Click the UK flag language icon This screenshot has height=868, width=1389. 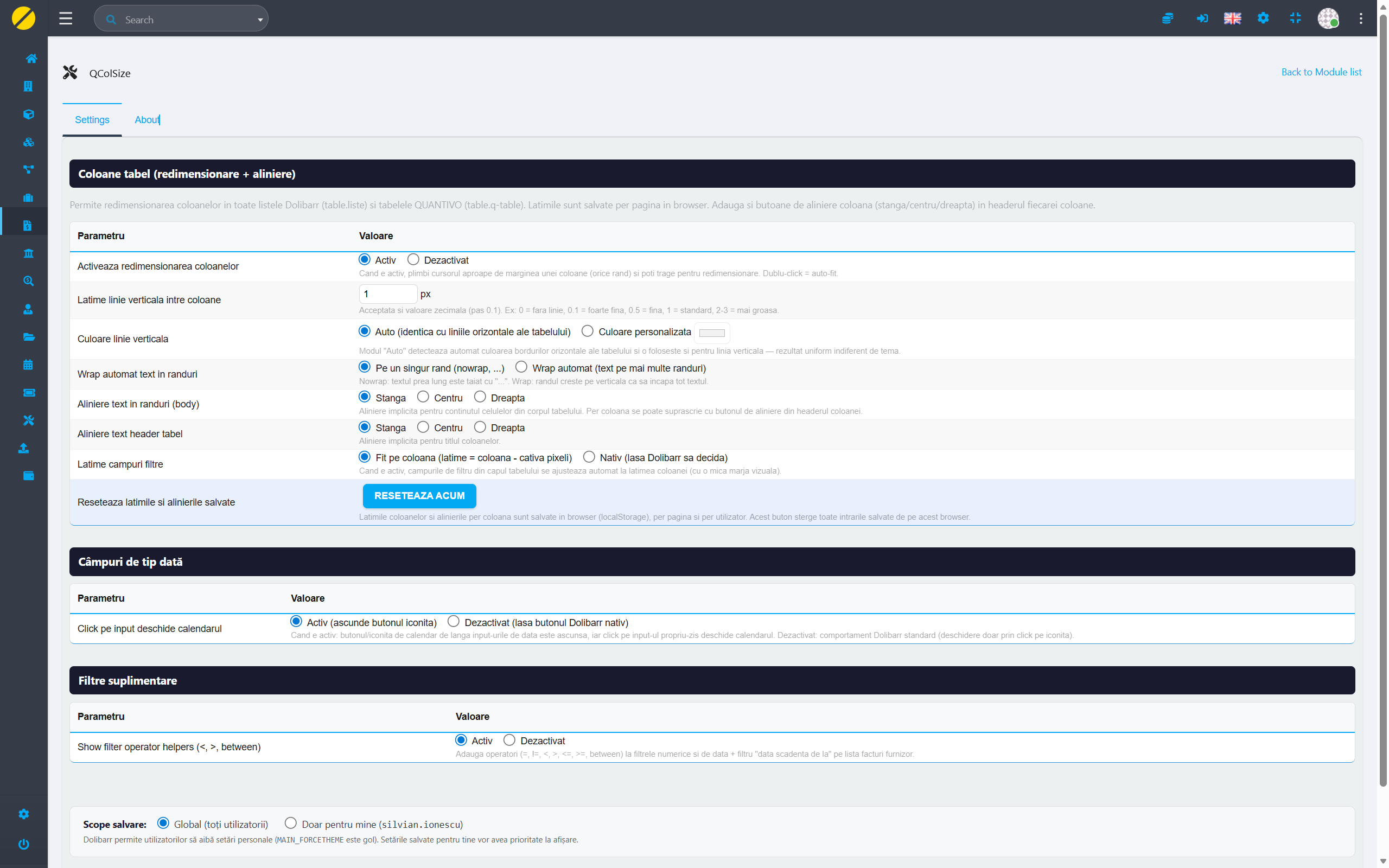pyautogui.click(x=1232, y=18)
